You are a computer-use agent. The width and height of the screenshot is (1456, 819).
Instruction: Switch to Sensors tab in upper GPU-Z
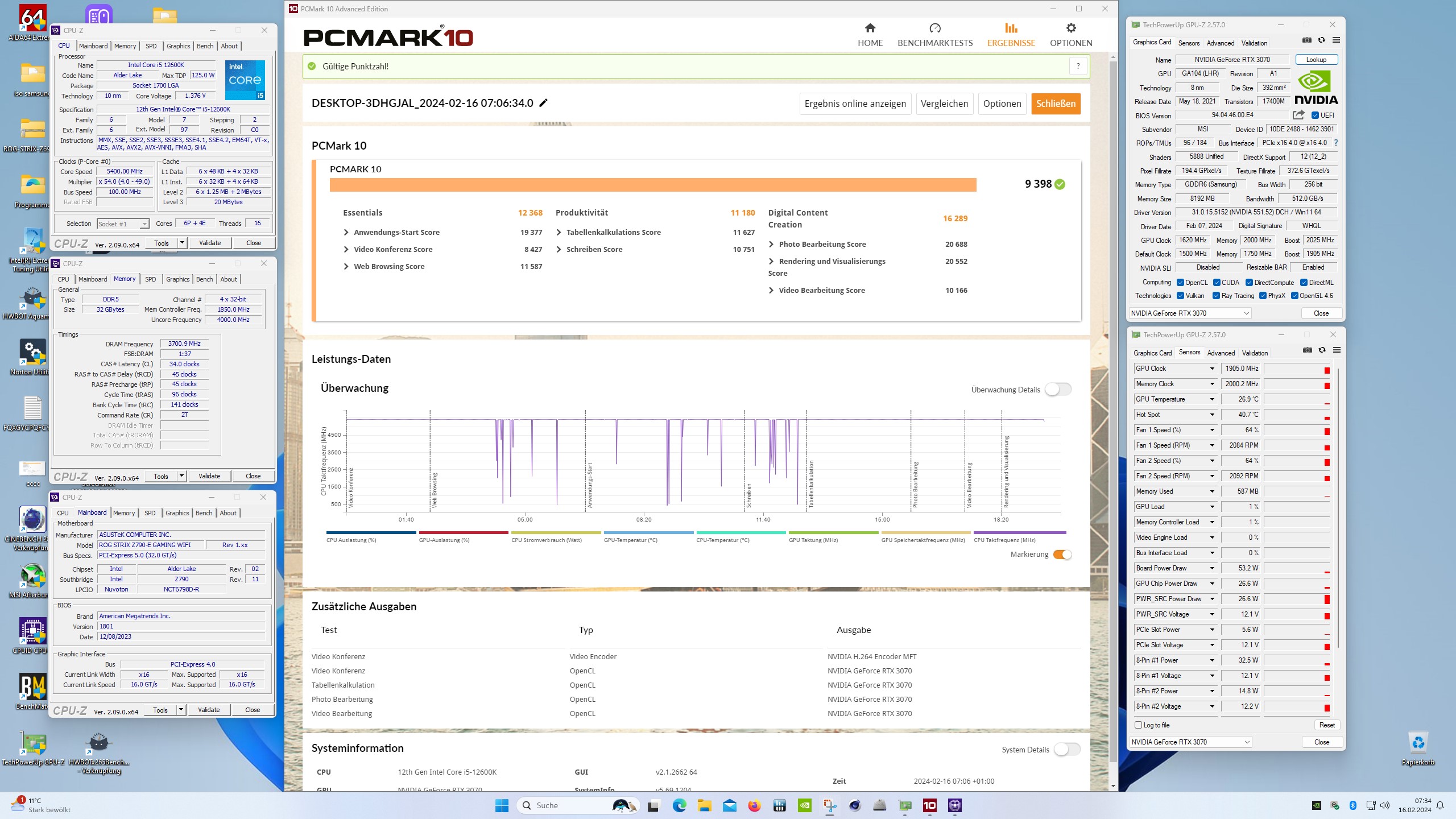[1189, 43]
